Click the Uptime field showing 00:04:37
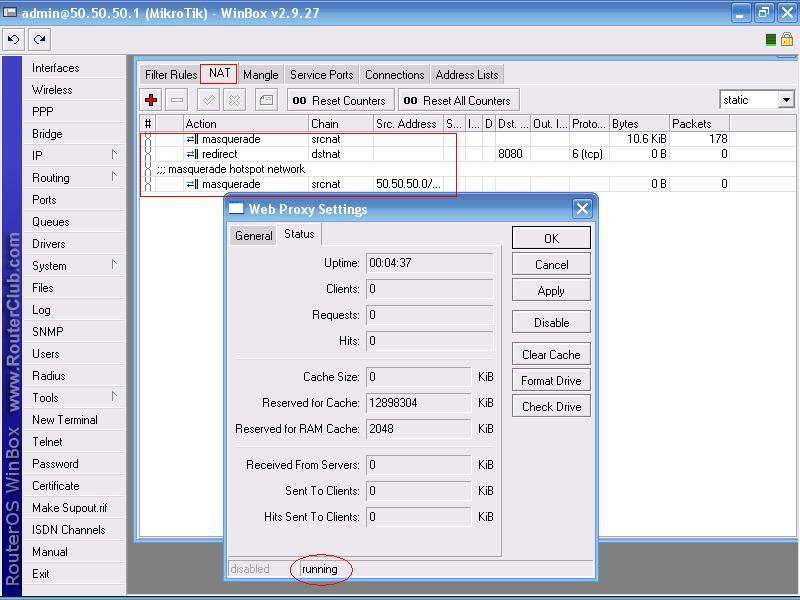Image resolution: width=800 pixels, height=600 pixels. pos(430,263)
